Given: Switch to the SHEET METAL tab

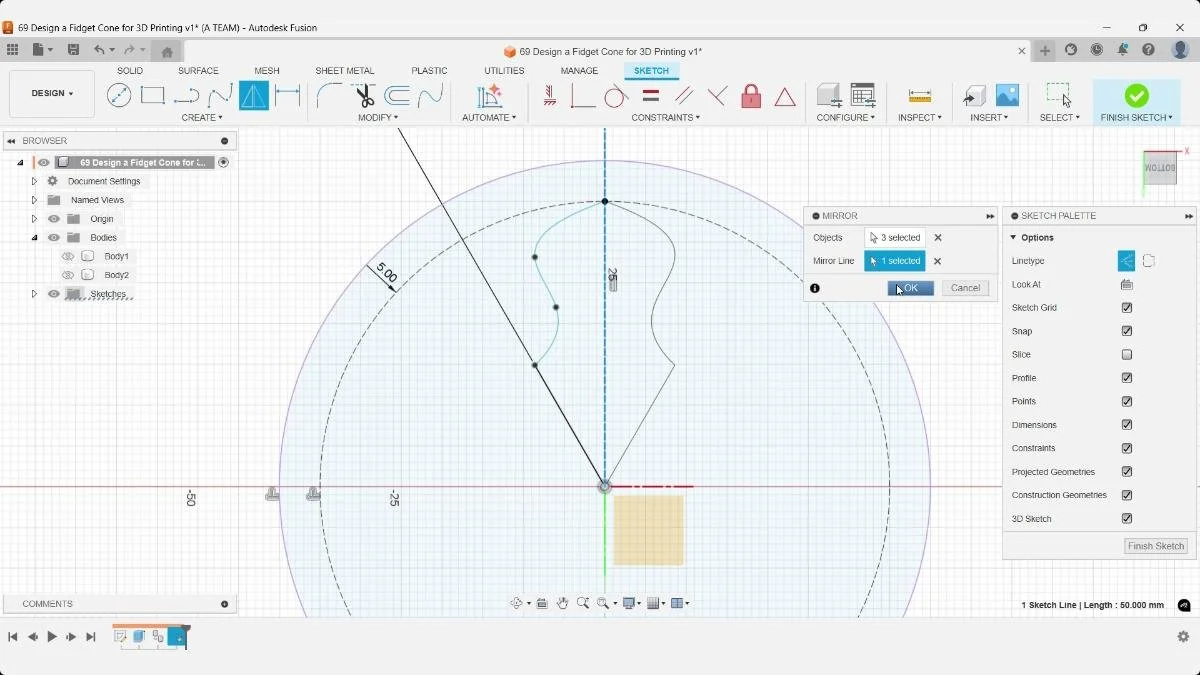Looking at the screenshot, I should [345, 71].
